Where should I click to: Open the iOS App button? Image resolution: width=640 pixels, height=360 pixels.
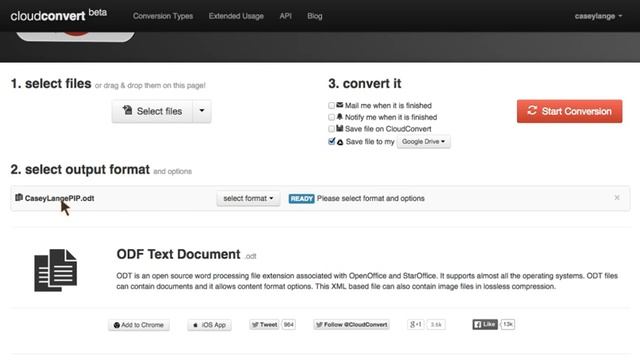pyautogui.click(x=209, y=325)
